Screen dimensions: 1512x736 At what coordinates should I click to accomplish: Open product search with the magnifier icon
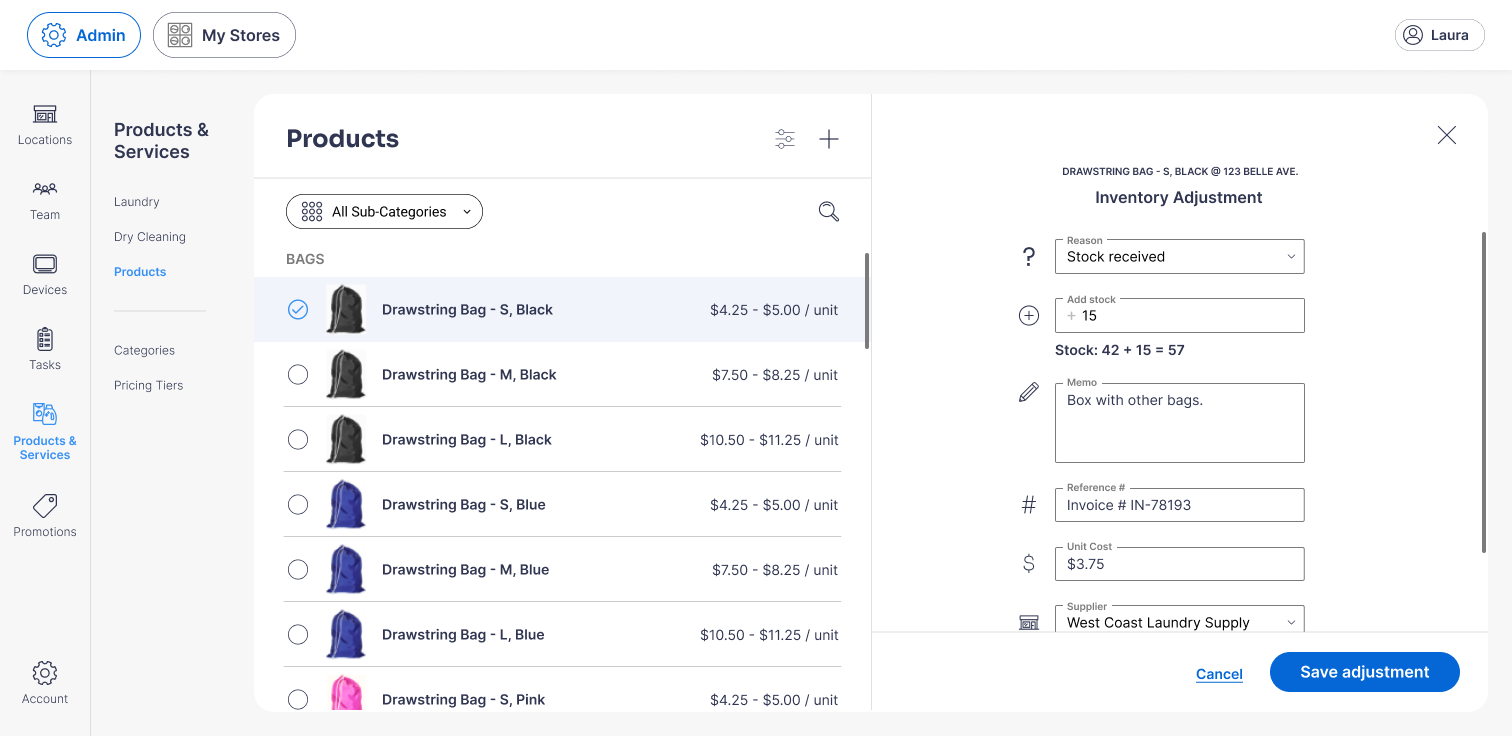828,211
